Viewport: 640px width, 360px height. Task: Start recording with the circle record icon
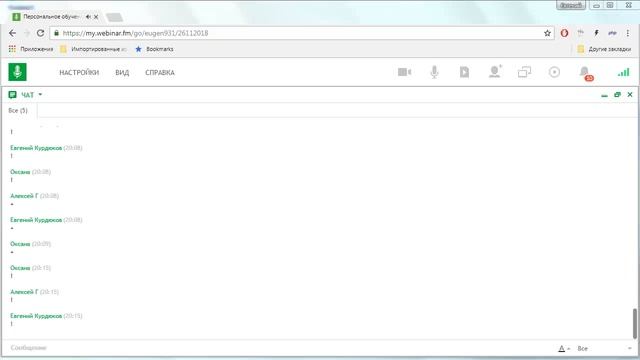pyautogui.click(x=554, y=72)
